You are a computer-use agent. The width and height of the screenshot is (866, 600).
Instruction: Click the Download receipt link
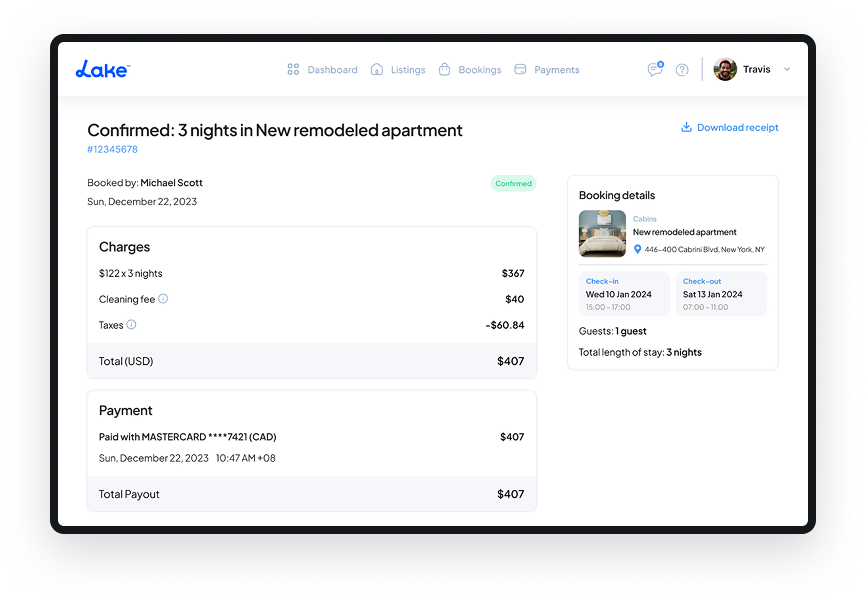click(737, 128)
